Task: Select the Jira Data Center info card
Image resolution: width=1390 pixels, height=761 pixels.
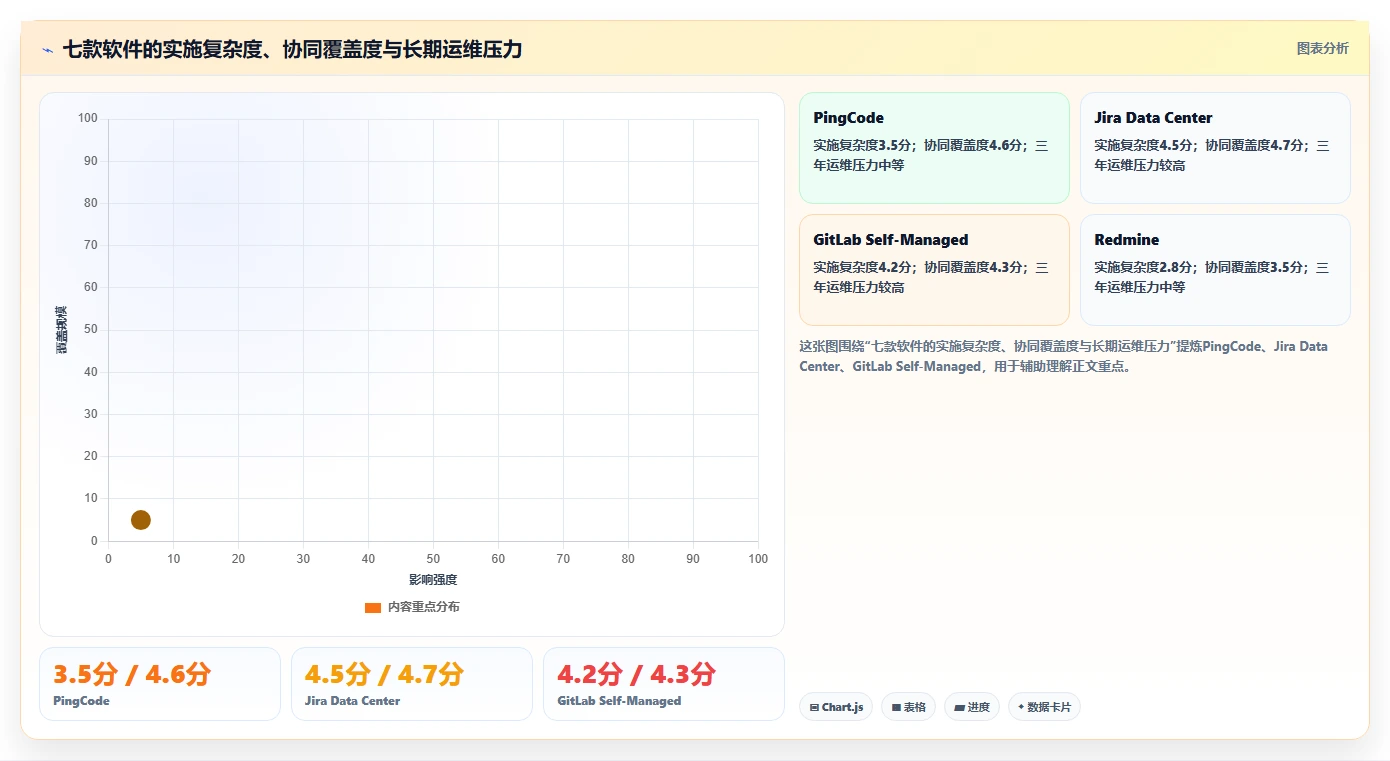Action: click(x=1215, y=148)
